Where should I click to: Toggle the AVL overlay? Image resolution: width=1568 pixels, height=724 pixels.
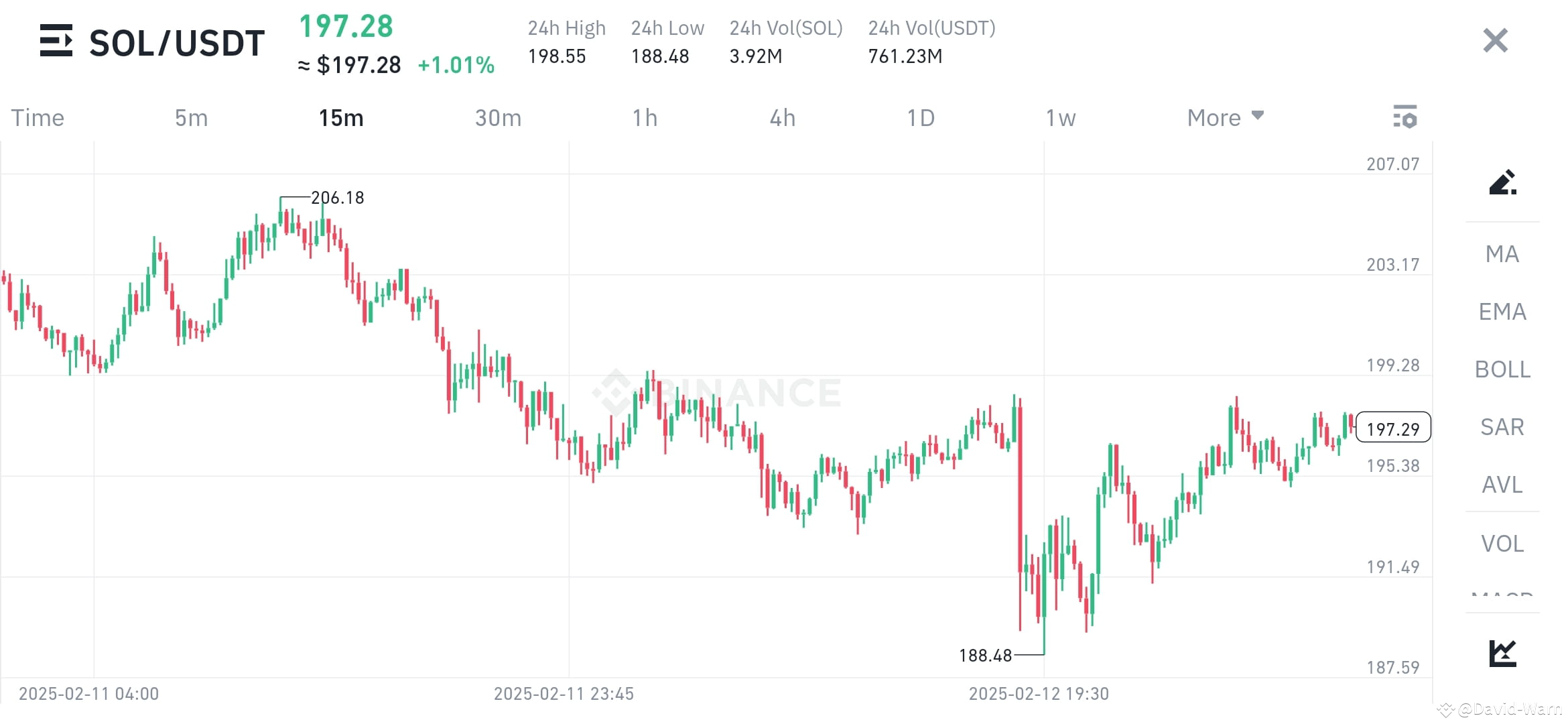[x=1501, y=485]
